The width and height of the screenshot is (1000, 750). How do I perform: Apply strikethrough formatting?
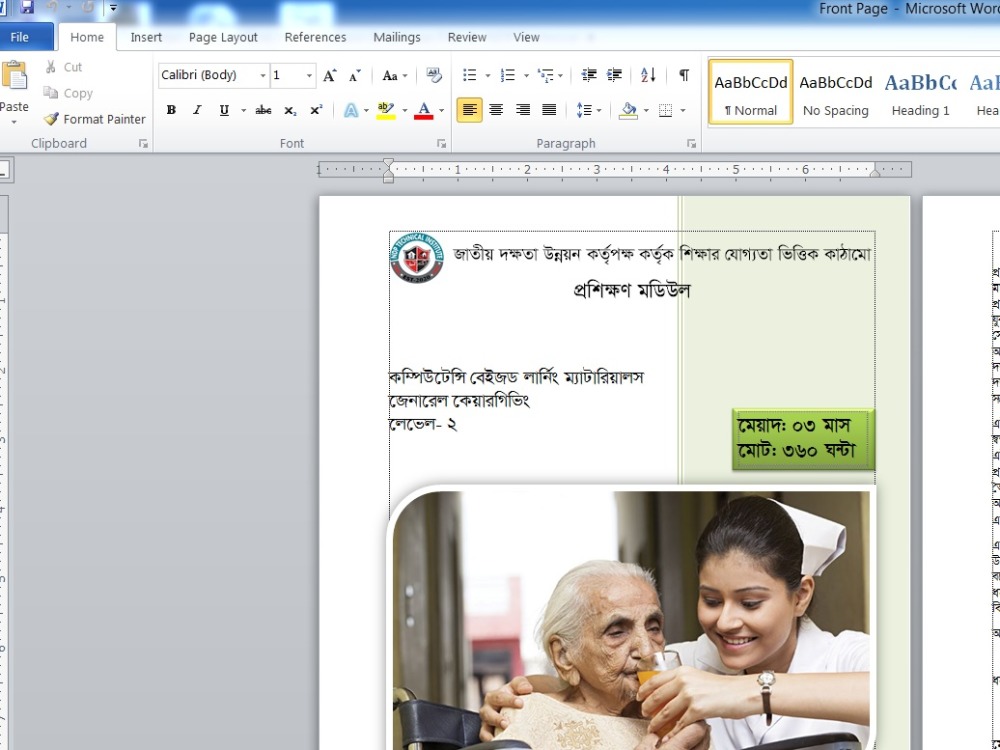263,110
